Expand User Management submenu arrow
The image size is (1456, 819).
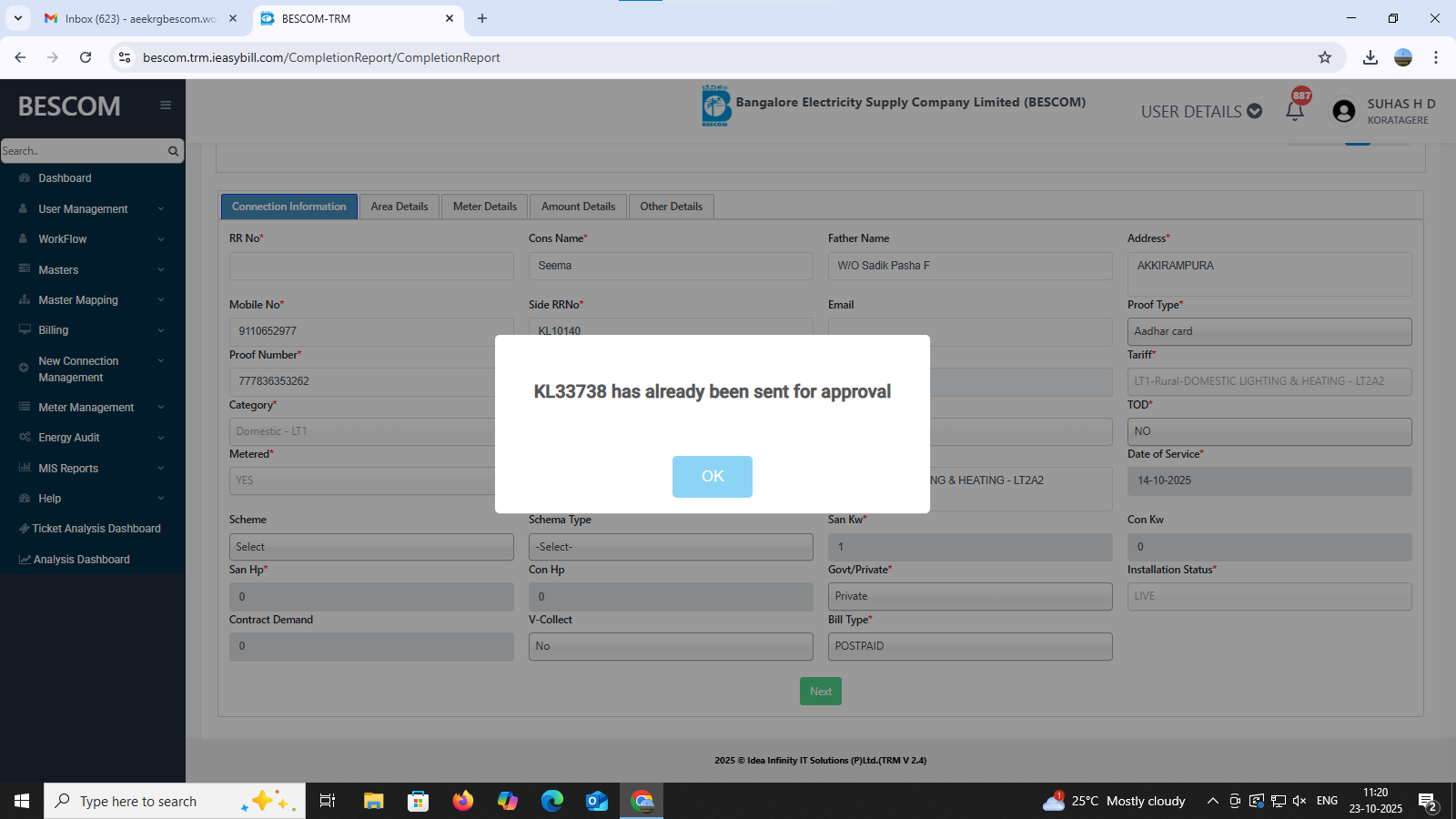tap(161, 209)
